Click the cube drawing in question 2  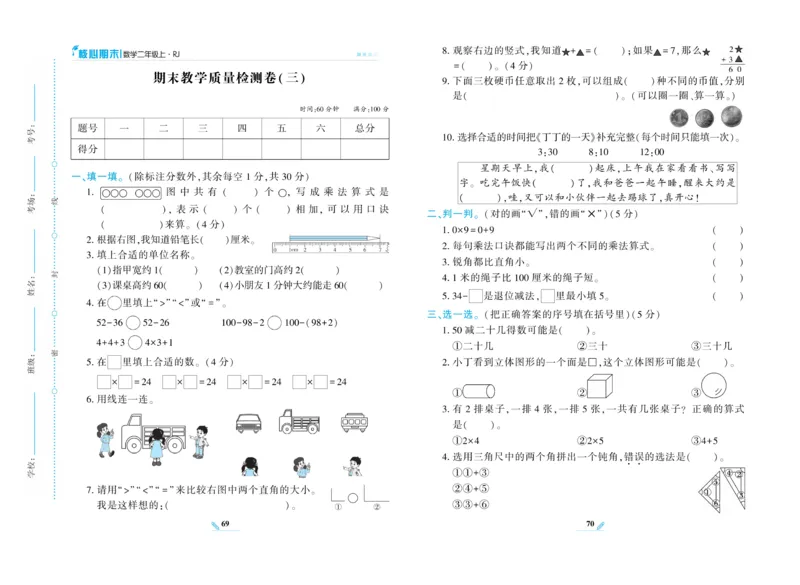pos(600,385)
